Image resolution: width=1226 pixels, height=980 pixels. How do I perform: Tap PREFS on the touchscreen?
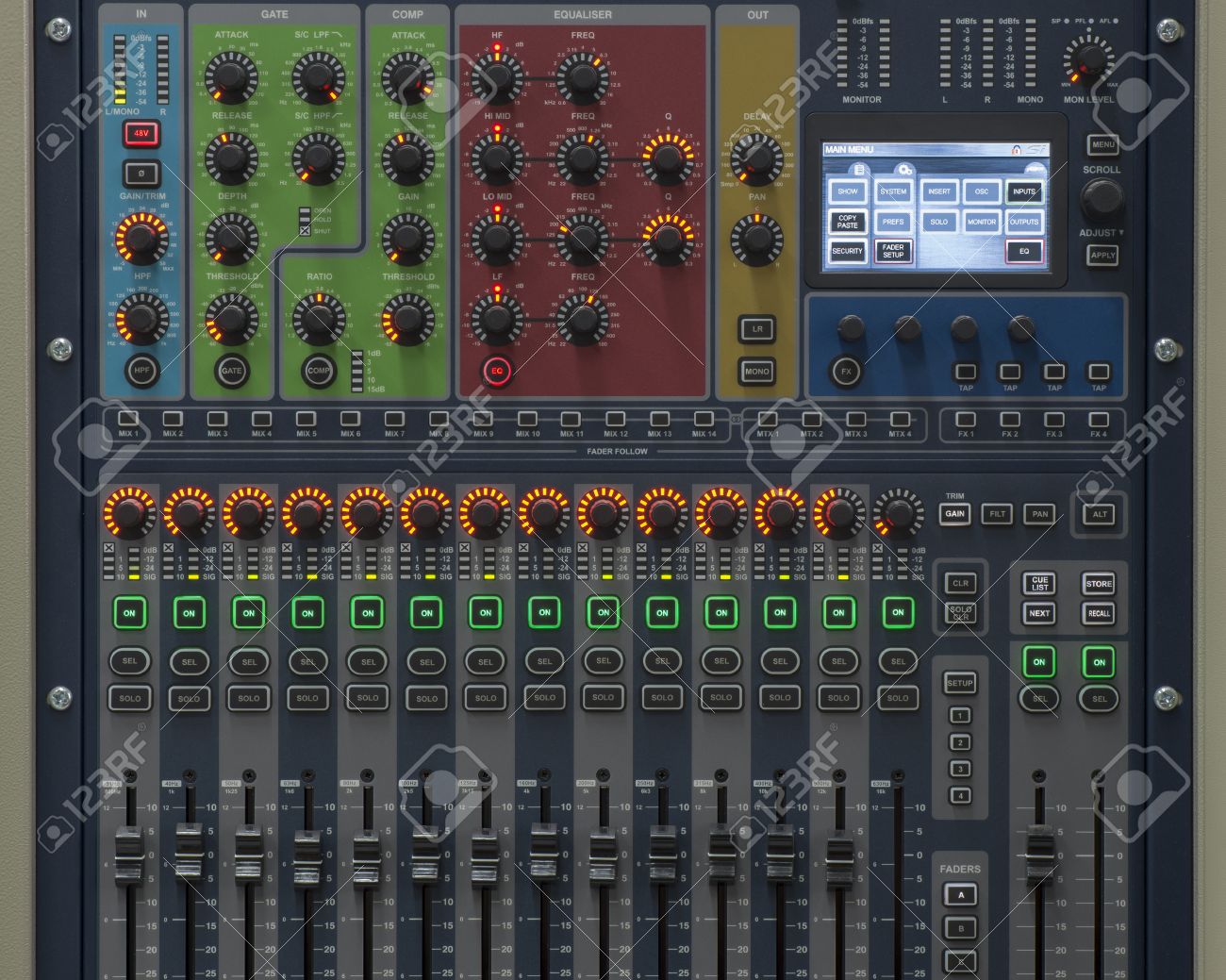[893, 222]
